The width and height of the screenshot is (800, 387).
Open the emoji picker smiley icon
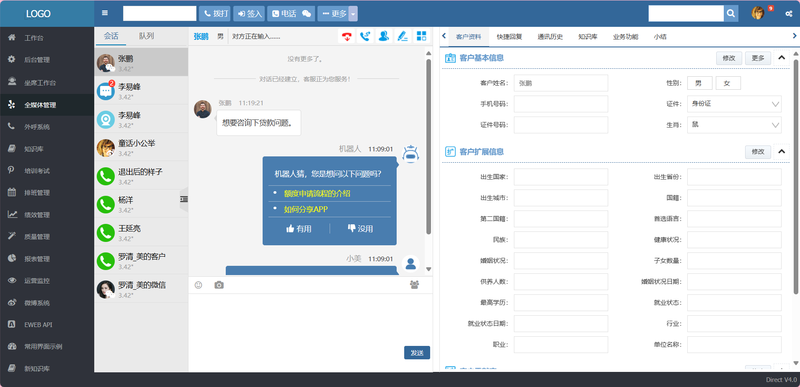198,285
